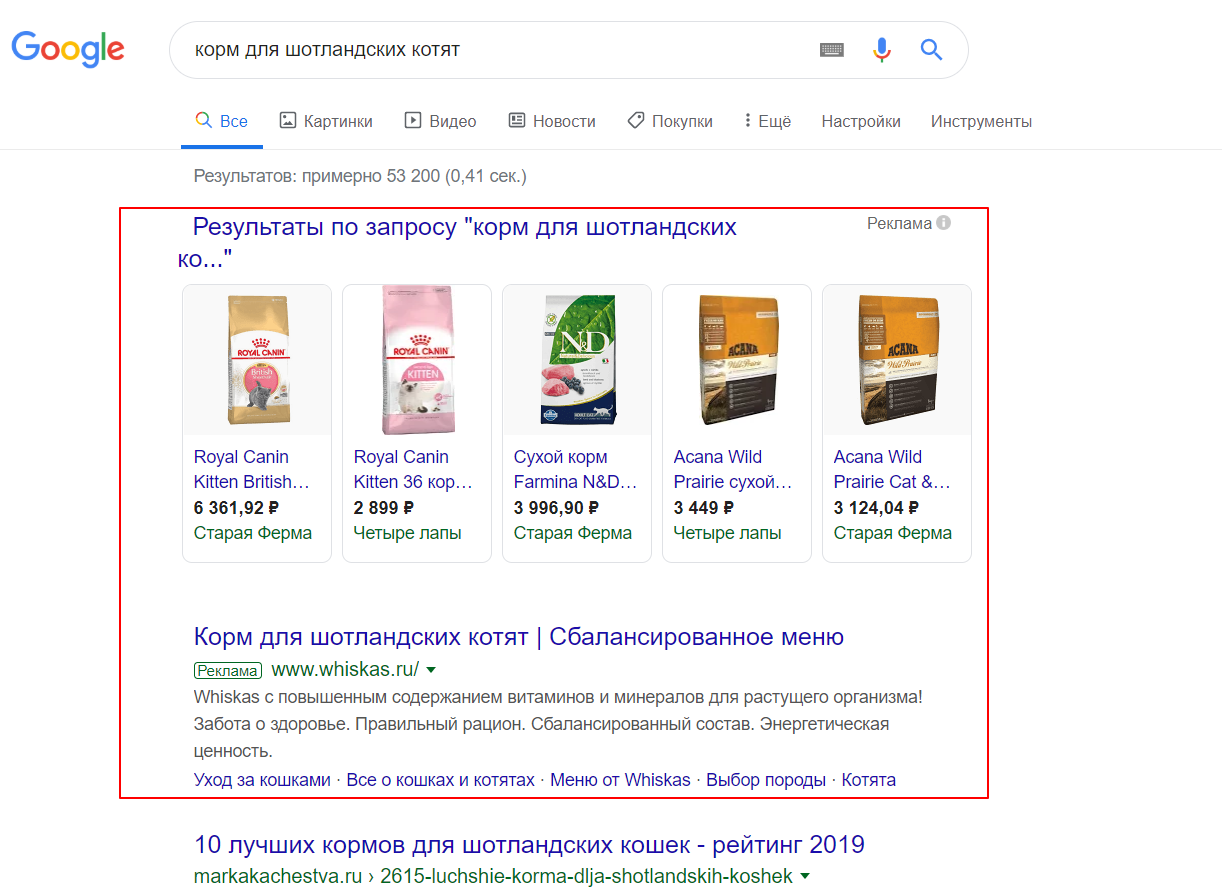Open the on-screen keyboard icon

(x=832, y=50)
